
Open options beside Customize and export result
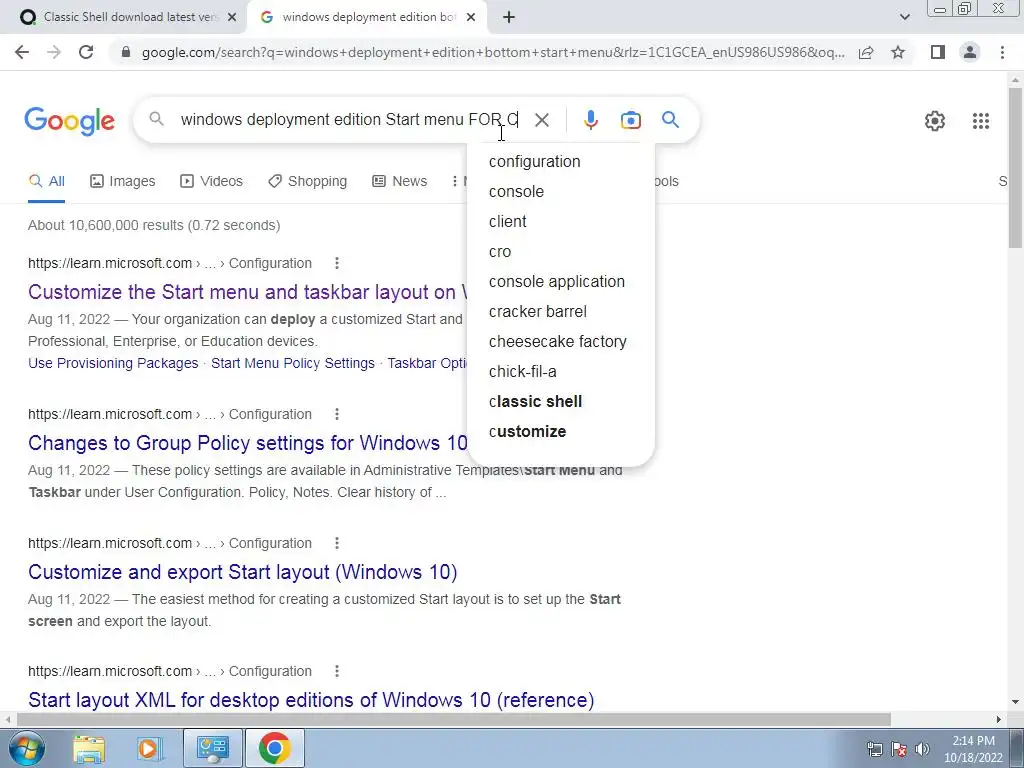337,543
